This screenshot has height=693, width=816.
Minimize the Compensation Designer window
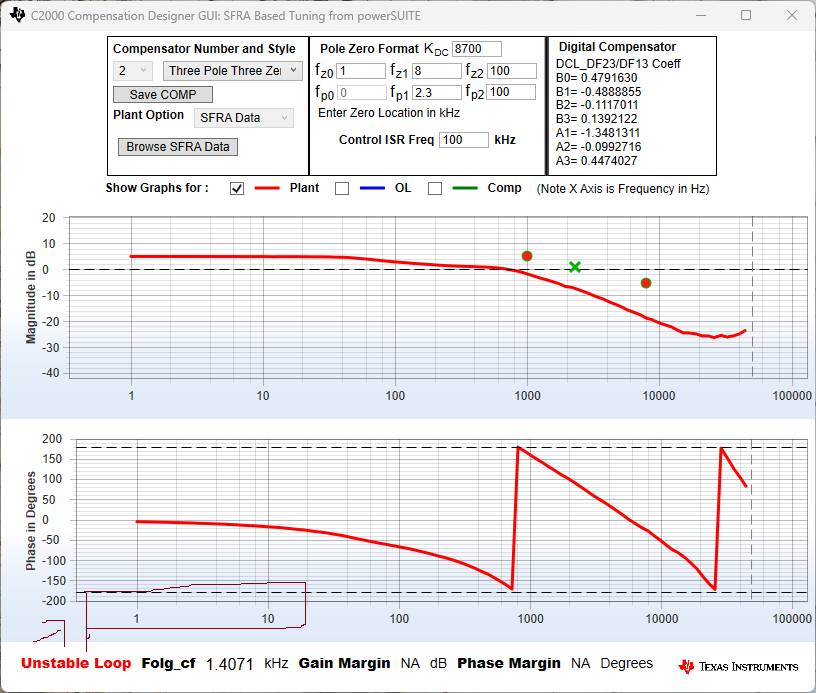(701, 15)
